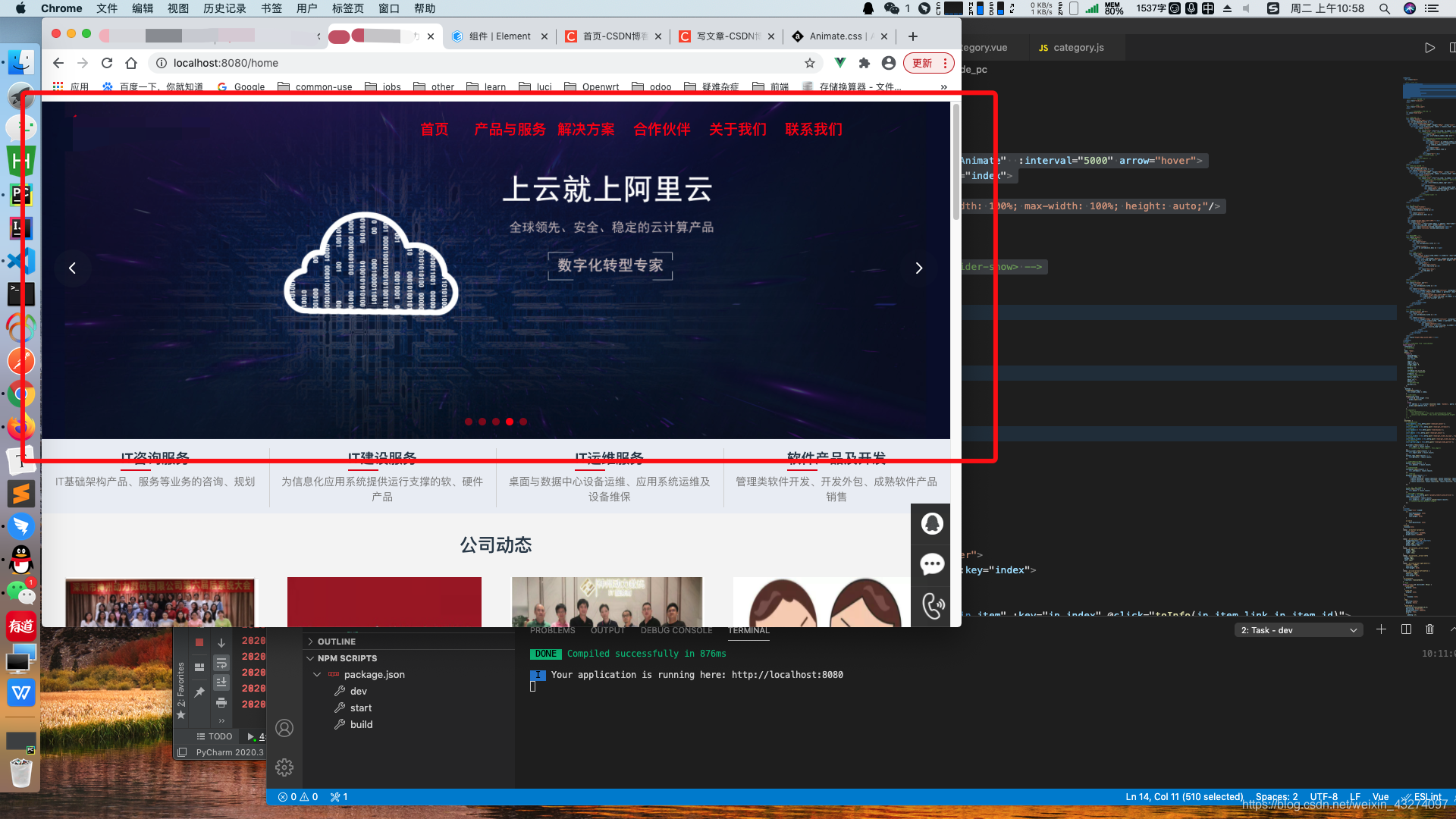Open 产品与服务 navigation link
Screen dimensions: 1456x819
[510, 129]
